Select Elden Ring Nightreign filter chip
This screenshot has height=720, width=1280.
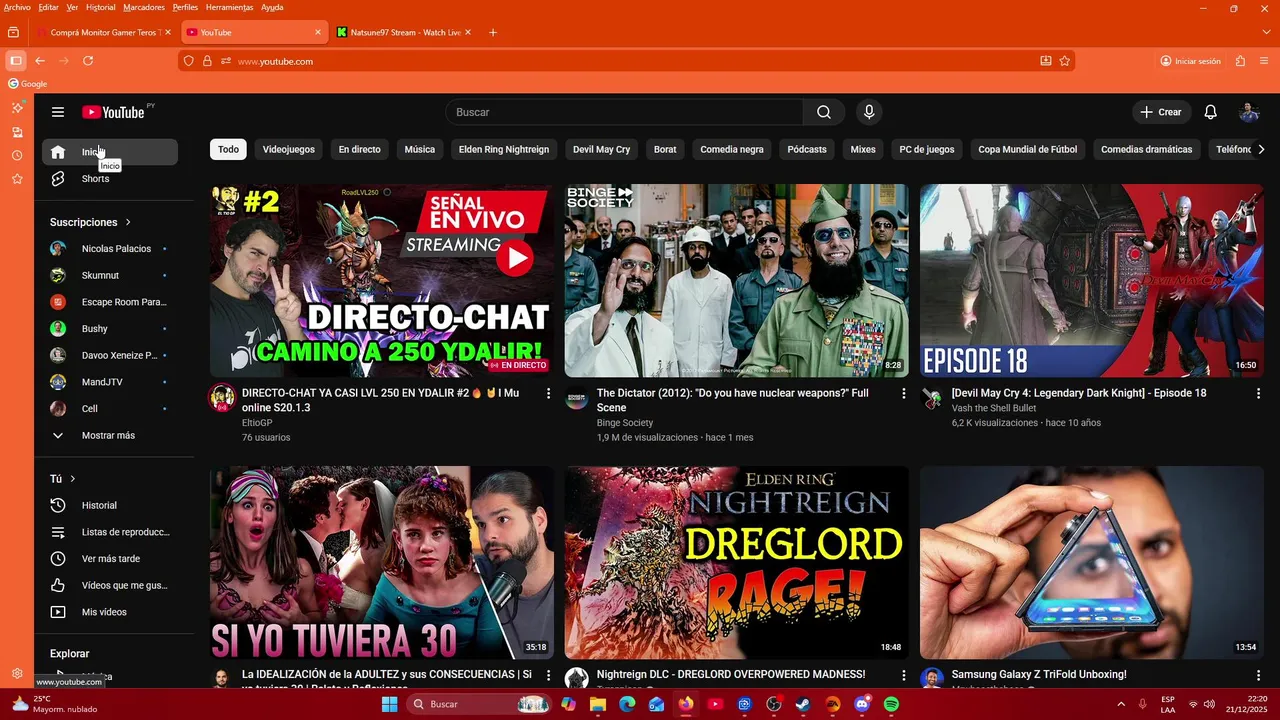[504, 149]
